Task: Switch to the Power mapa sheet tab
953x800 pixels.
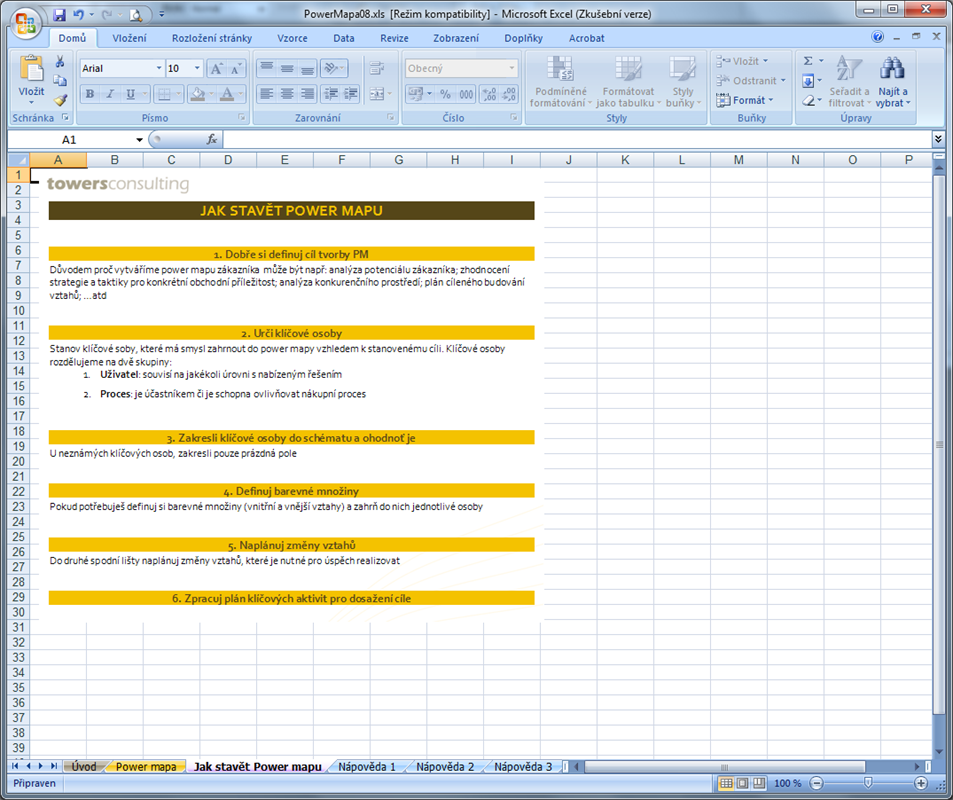Action: click(146, 767)
